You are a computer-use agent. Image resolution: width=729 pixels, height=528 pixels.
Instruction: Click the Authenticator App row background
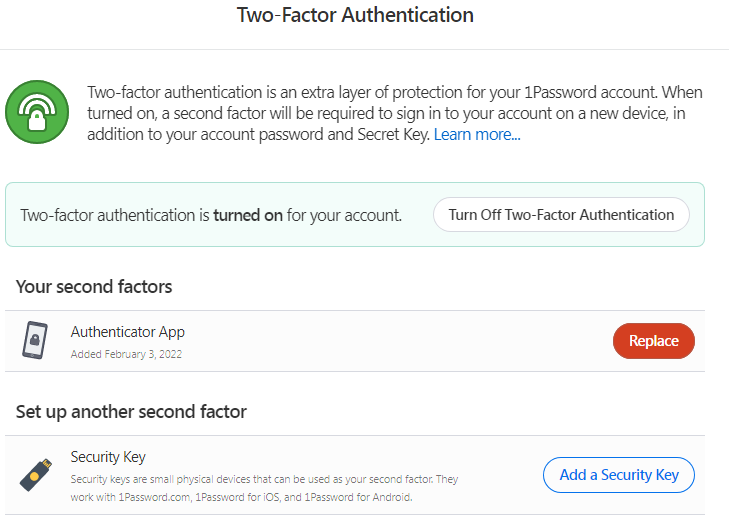355,341
